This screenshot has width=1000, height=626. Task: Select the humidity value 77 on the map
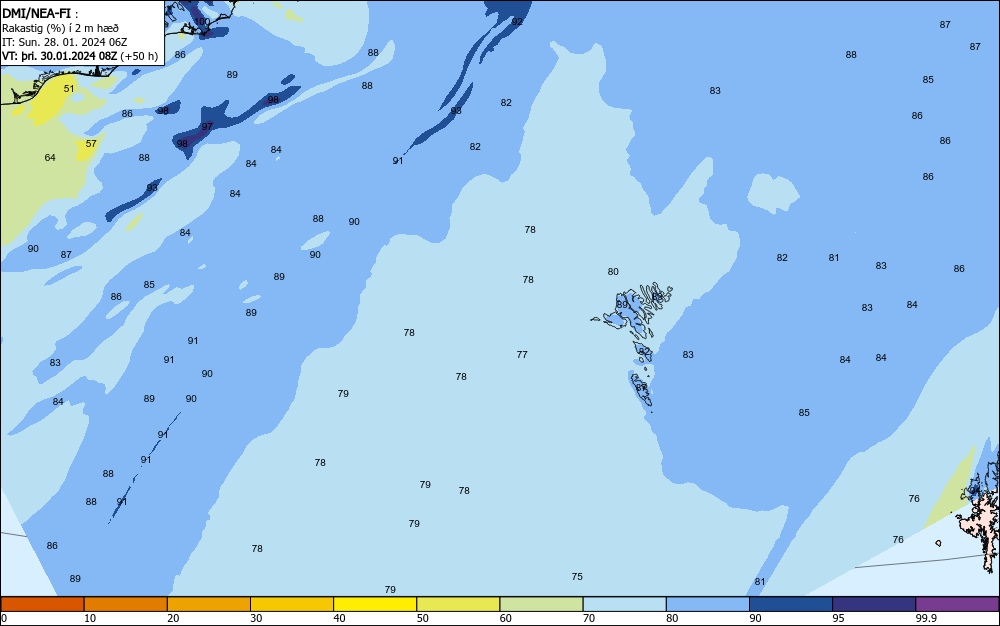click(x=522, y=354)
